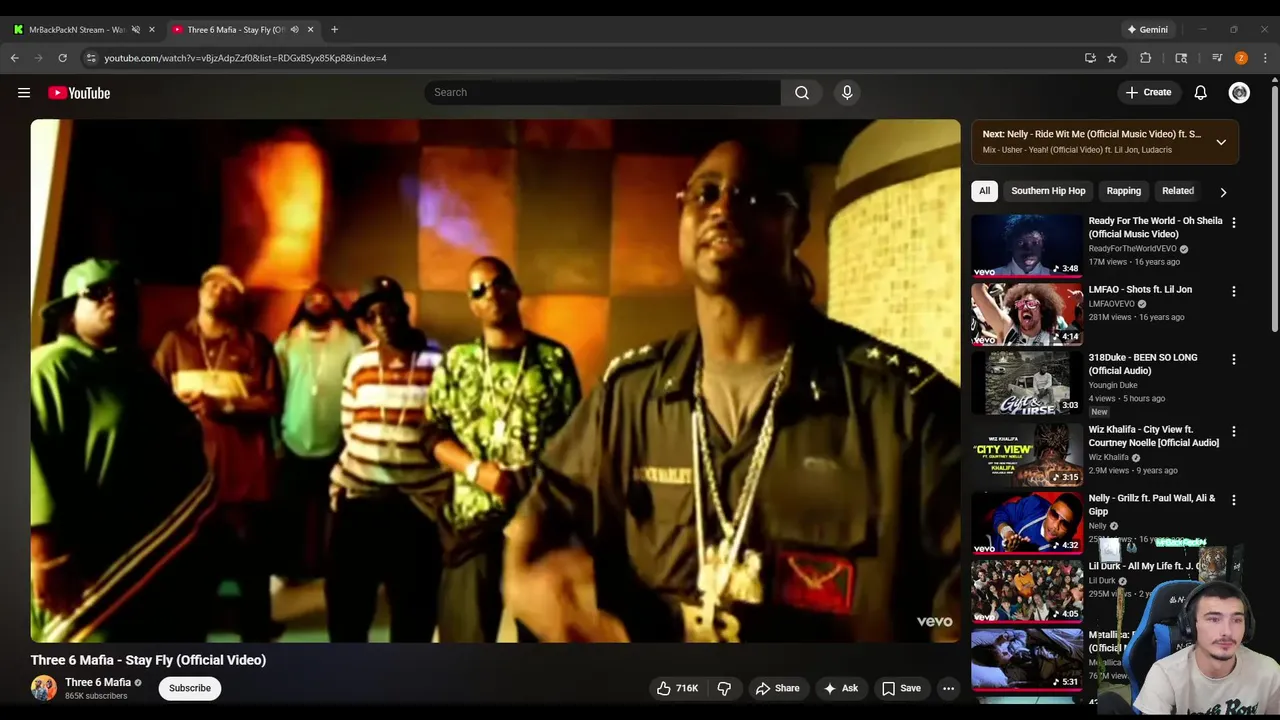Open more actions for the video

(x=948, y=688)
